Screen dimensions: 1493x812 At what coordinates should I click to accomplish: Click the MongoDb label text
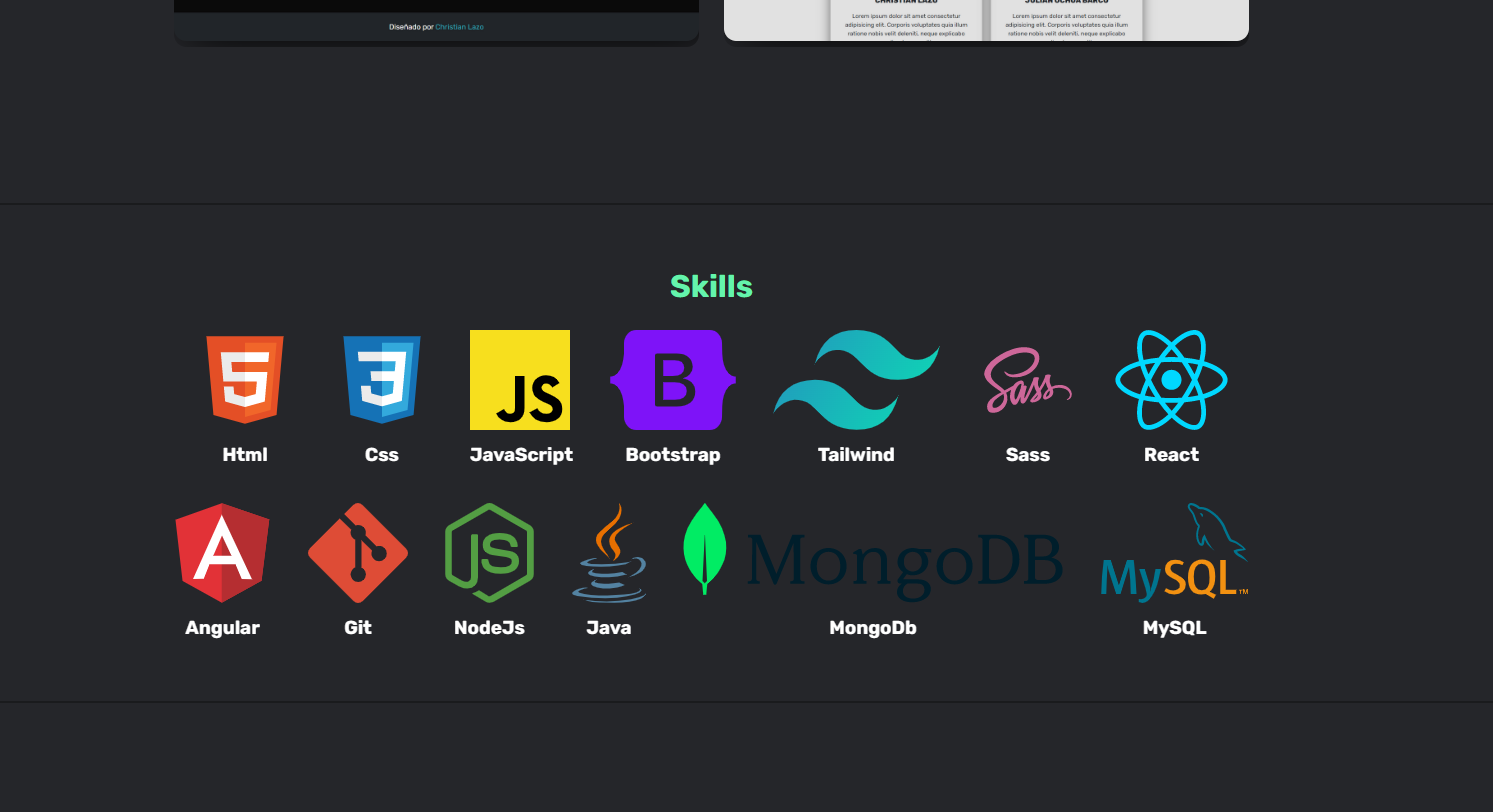873,628
